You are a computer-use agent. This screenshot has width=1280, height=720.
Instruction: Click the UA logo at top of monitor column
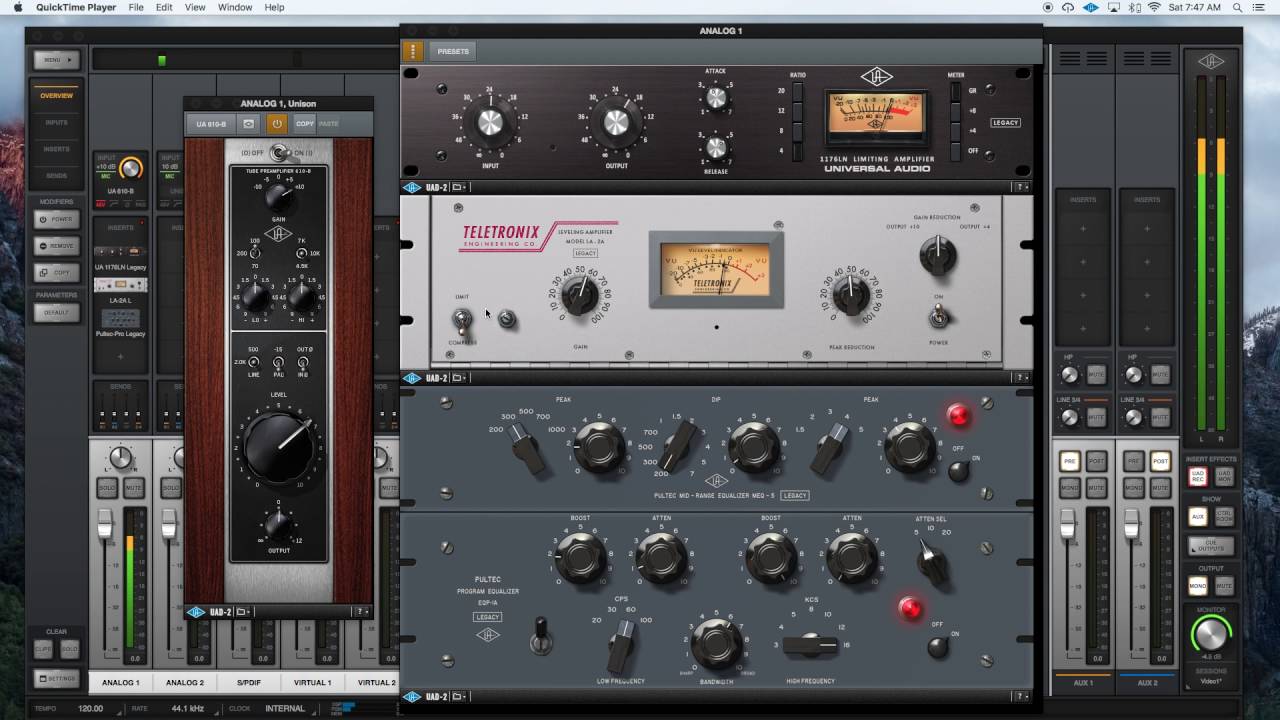(x=1210, y=61)
